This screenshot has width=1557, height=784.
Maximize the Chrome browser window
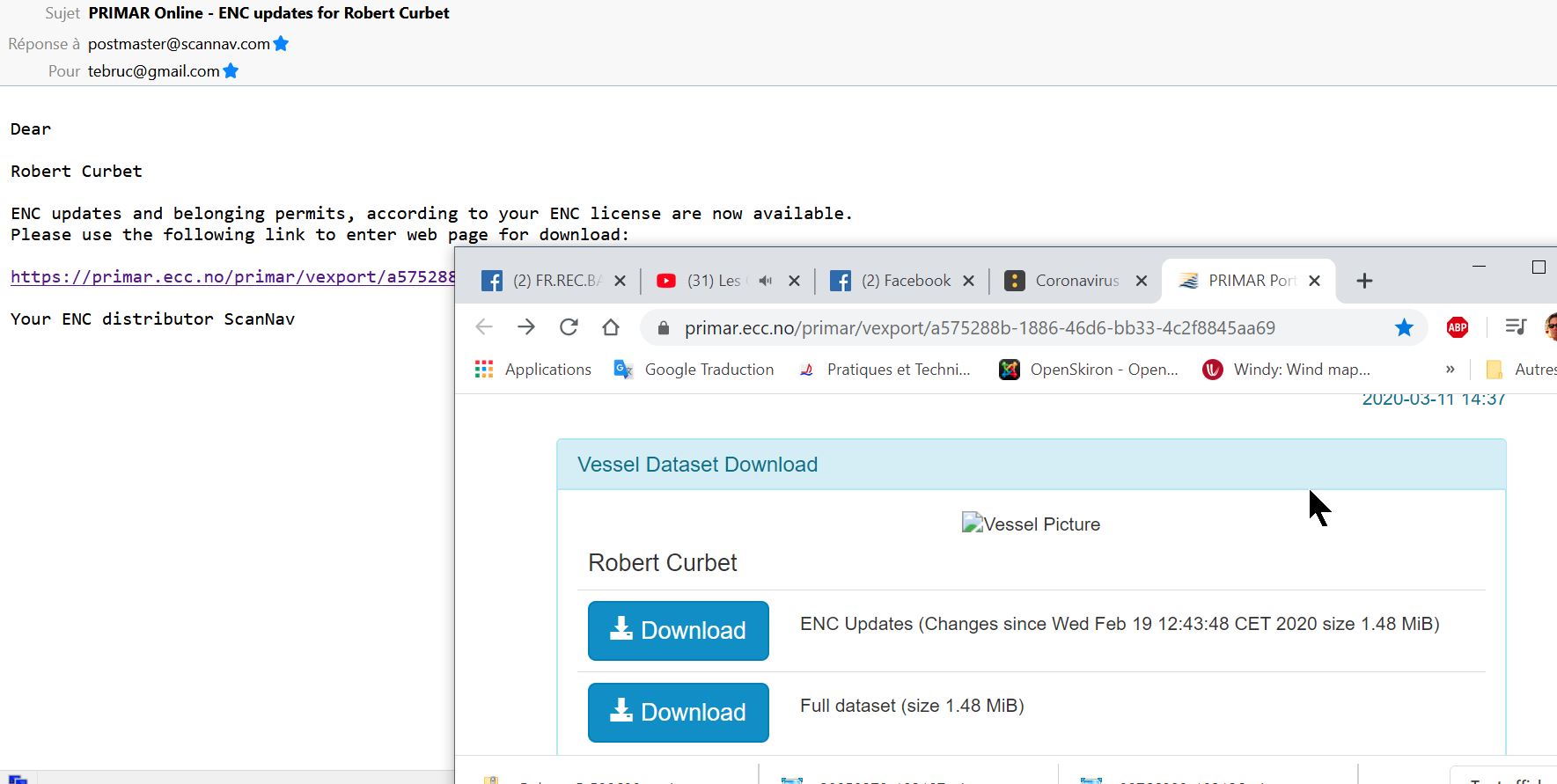tap(1539, 267)
